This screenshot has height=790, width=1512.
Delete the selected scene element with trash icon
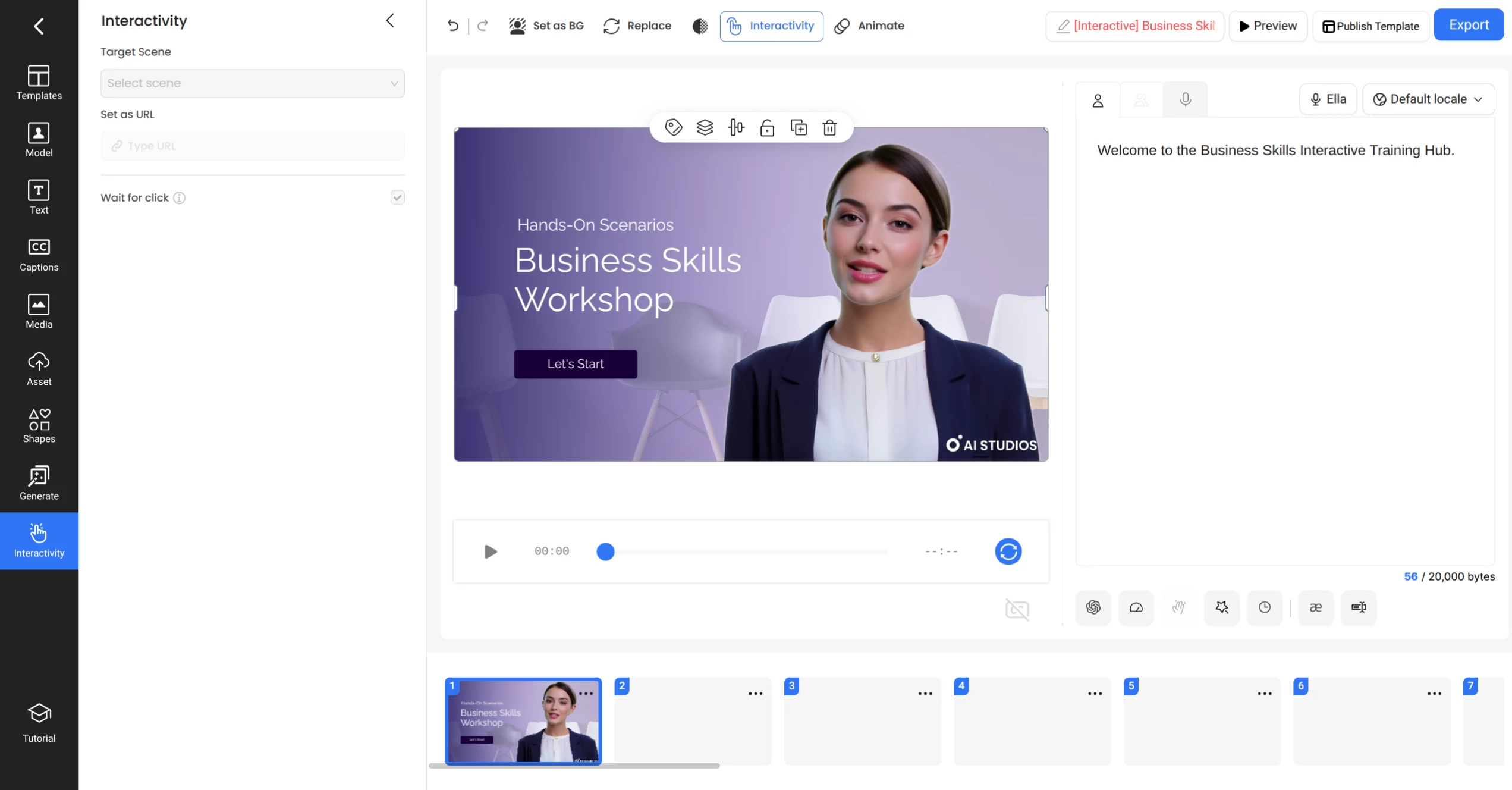[x=829, y=127]
